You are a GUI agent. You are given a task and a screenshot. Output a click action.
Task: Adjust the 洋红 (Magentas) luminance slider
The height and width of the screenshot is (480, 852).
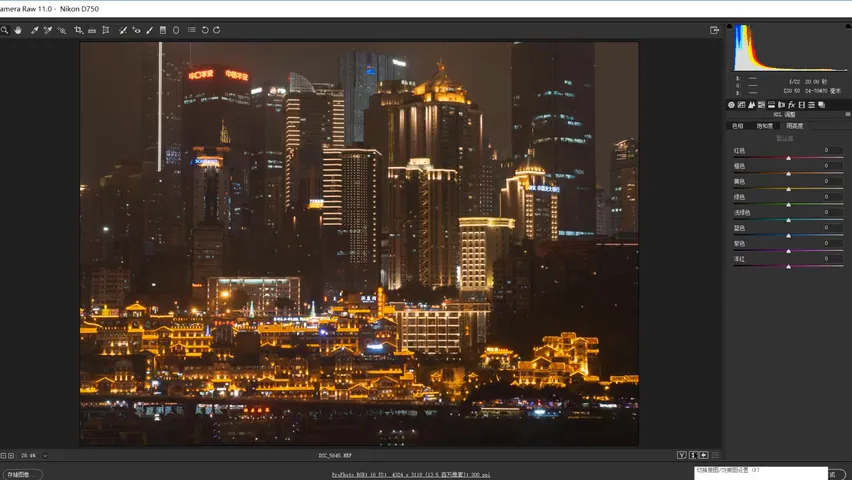(788, 266)
